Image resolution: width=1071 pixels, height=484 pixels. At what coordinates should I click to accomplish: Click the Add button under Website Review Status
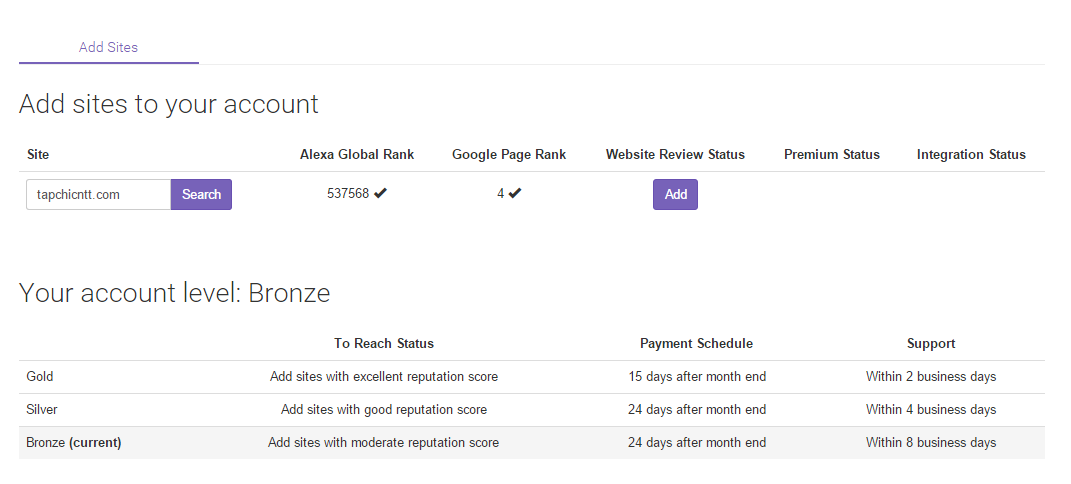coord(675,195)
